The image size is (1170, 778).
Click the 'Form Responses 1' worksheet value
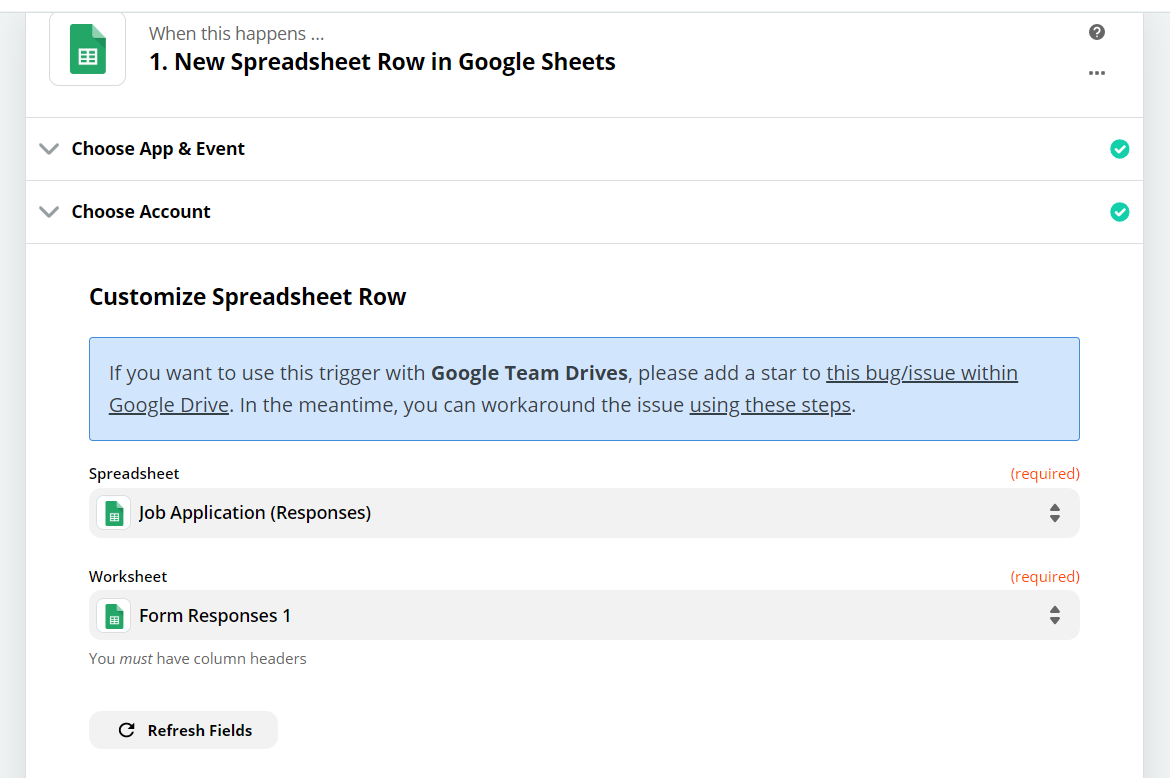click(215, 616)
